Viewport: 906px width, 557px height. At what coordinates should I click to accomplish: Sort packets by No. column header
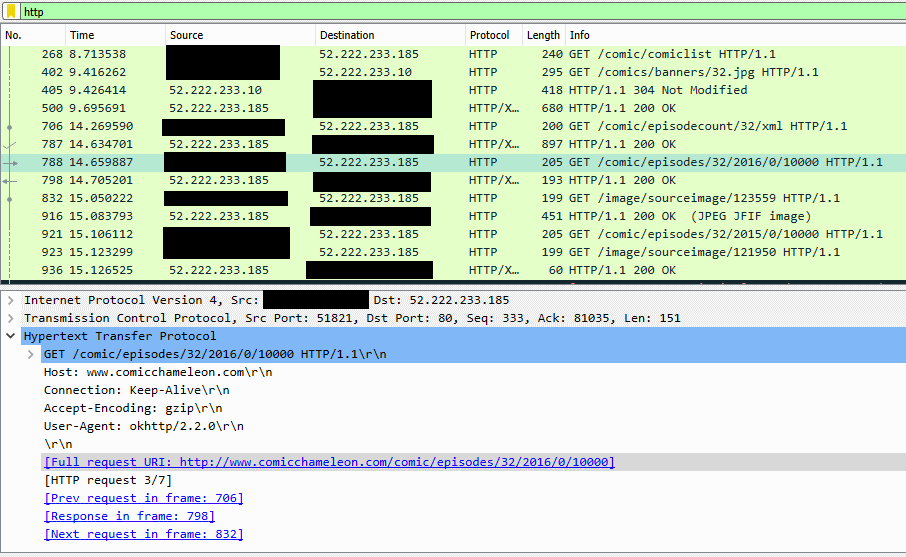[34, 35]
